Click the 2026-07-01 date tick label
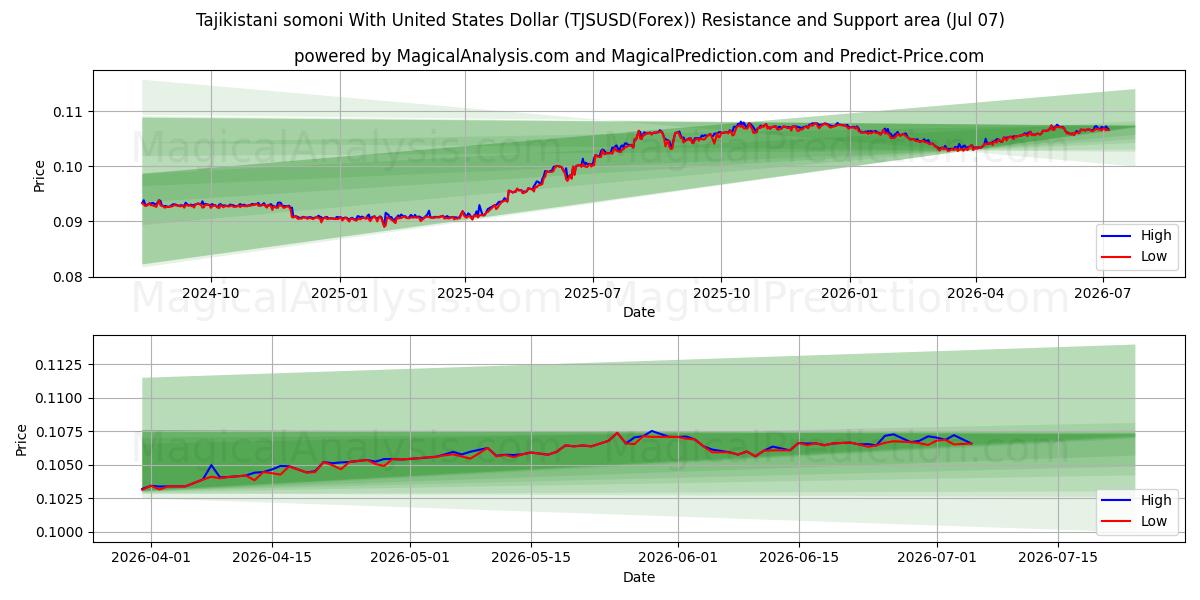 [937, 557]
